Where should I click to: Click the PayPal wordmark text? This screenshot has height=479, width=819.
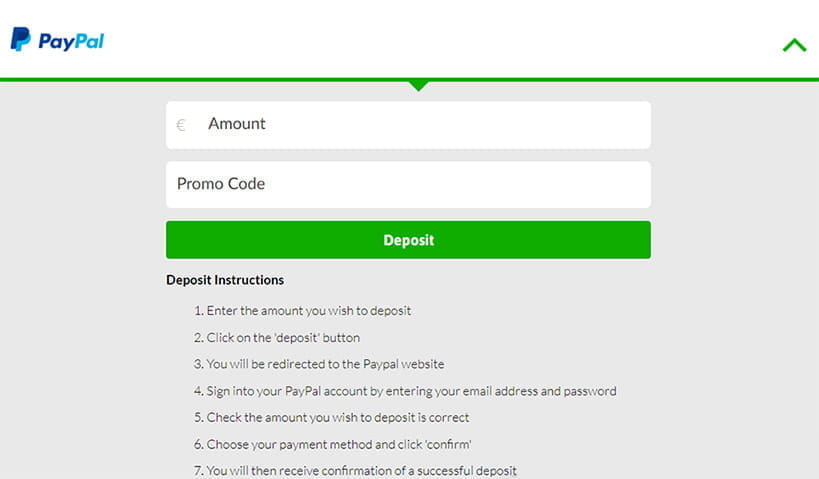[x=71, y=41]
